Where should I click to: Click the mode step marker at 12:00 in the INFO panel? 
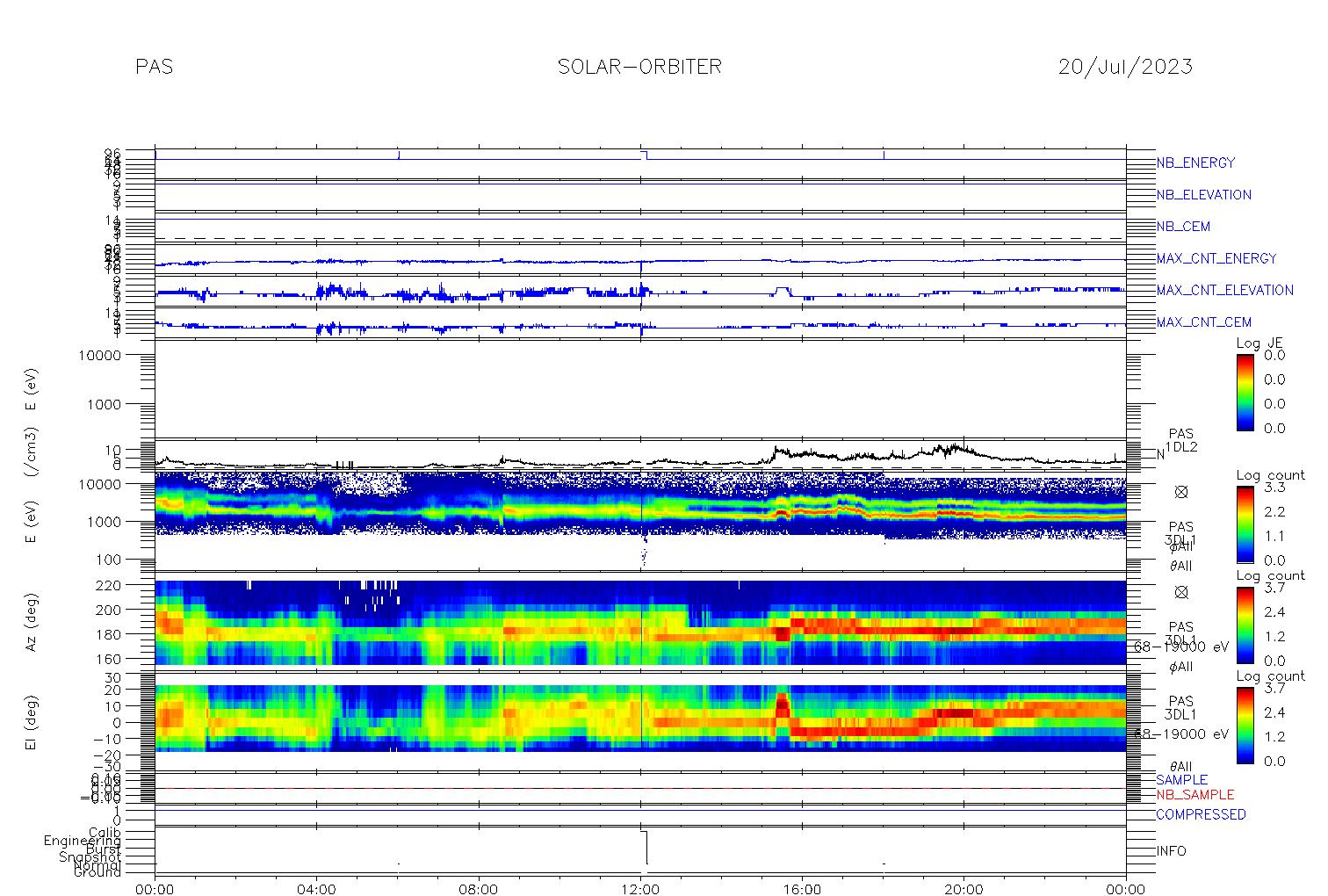coord(646,847)
